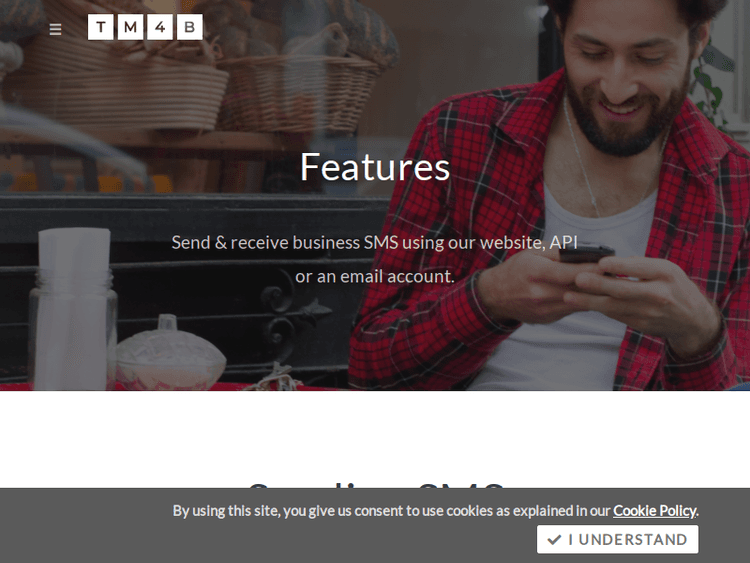
Task: Click the checkmark icon beside I UNDERSTAND
Action: pyautogui.click(x=554, y=540)
